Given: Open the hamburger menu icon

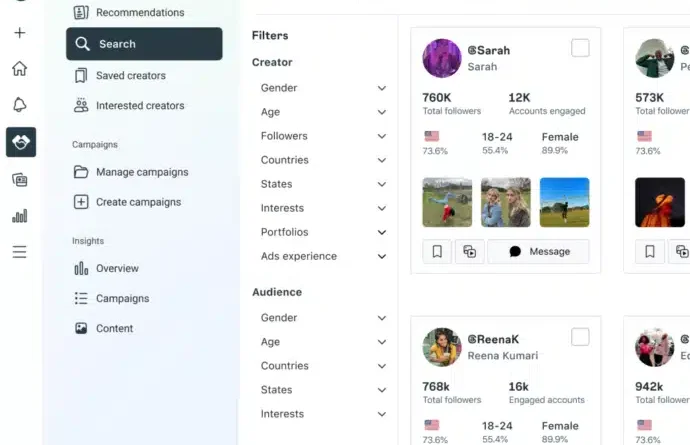Looking at the screenshot, I should pos(19,252).
